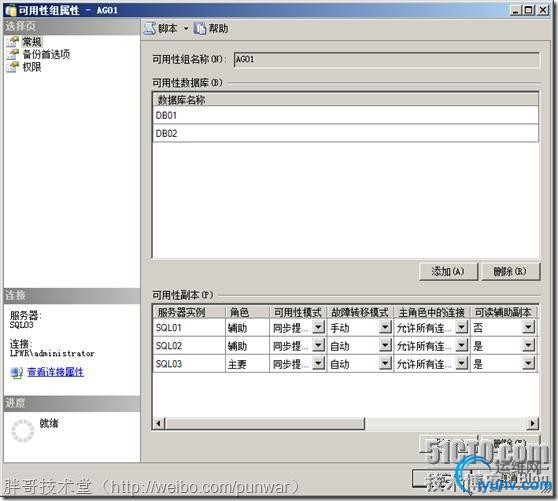Click the 可用性模式 column header
This screenshot has height=501, width=558.
coord(298,312)
